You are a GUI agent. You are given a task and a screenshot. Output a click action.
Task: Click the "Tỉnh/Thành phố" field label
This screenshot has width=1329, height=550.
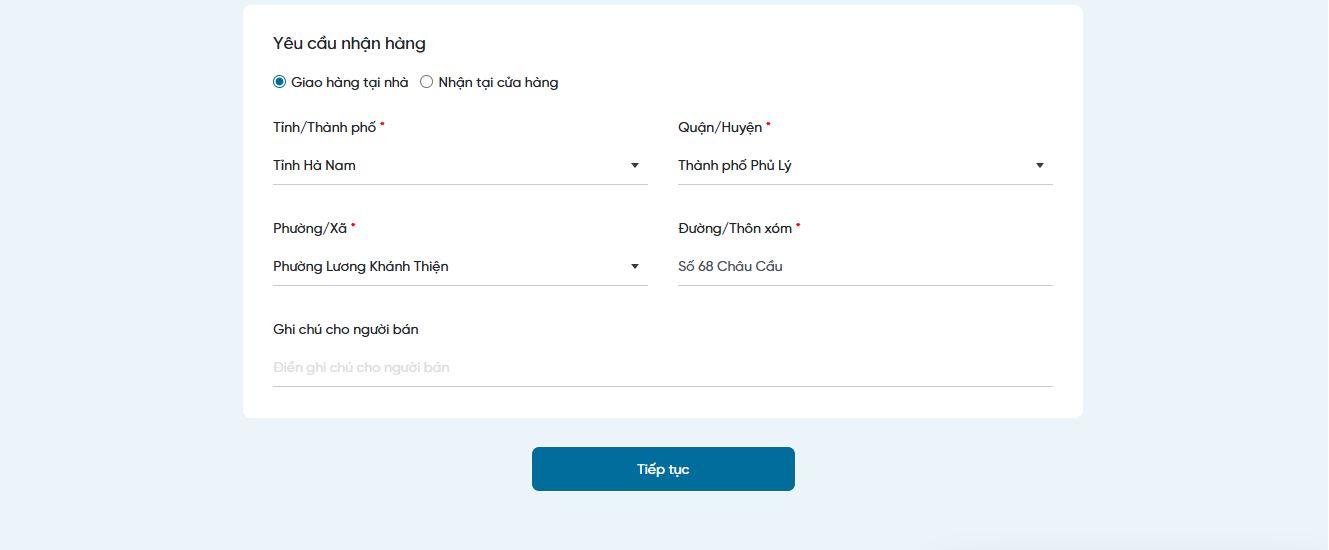[x=325, y=127]
